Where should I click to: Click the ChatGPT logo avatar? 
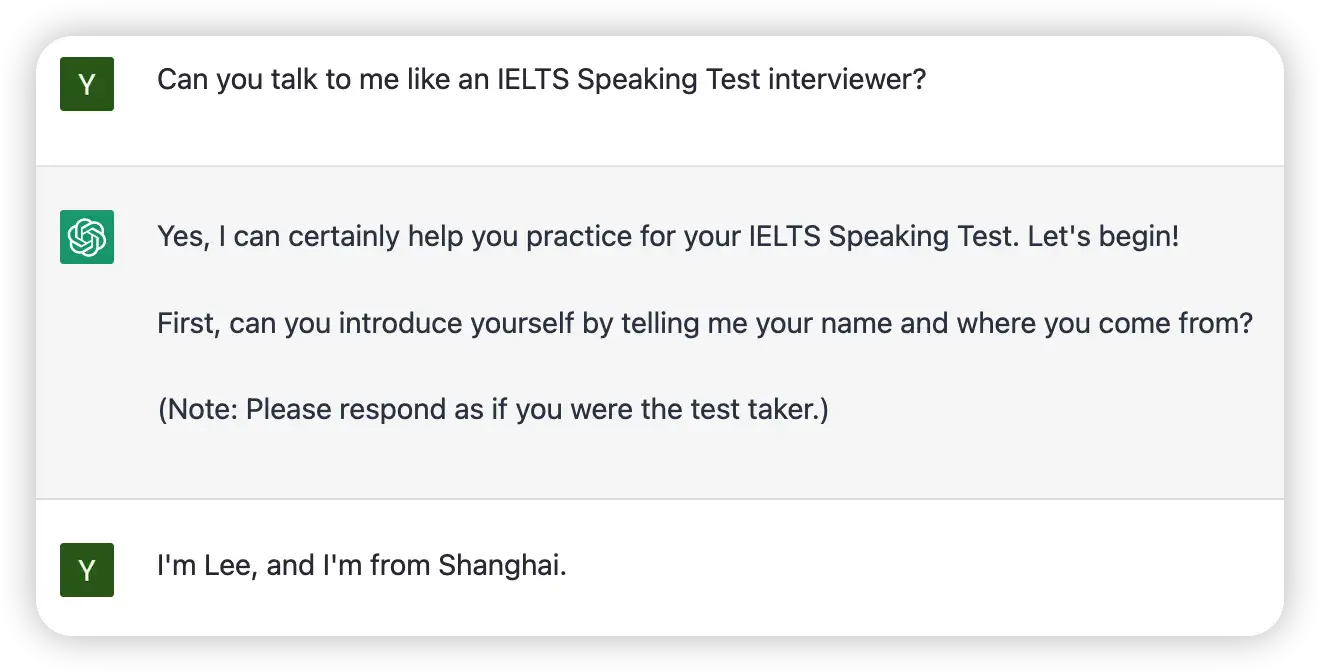click(x=87, y=237)
